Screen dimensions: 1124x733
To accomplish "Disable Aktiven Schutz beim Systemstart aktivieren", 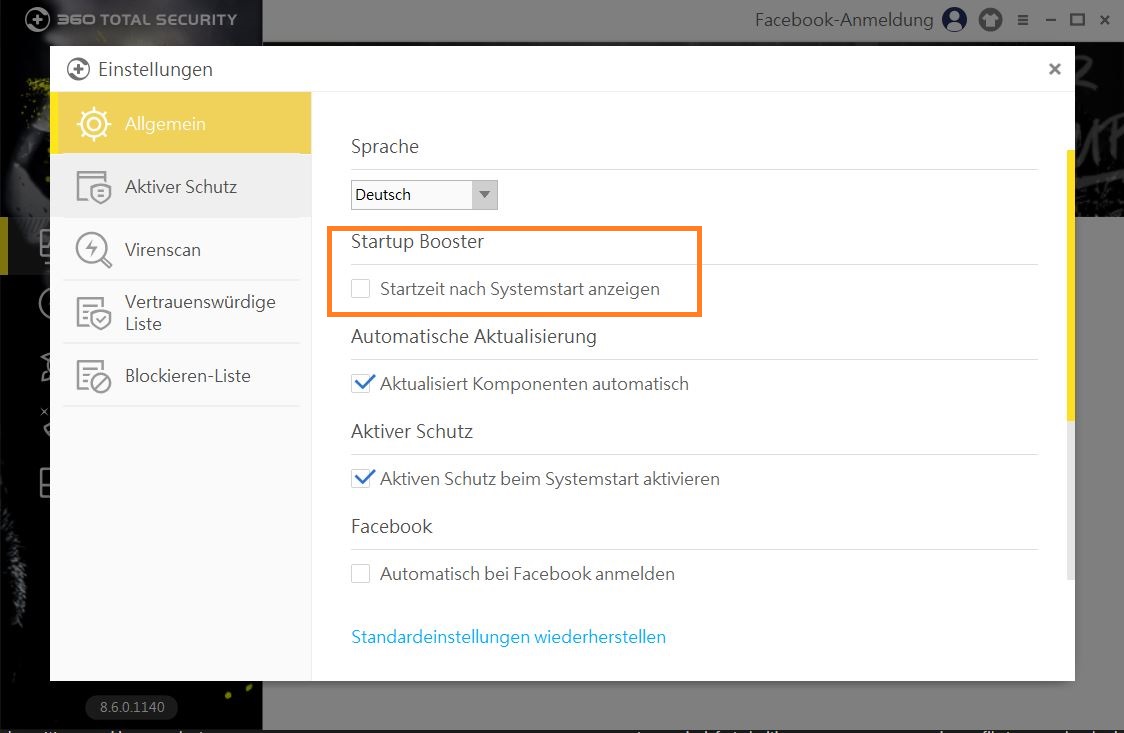I will (x=361, y=478).
